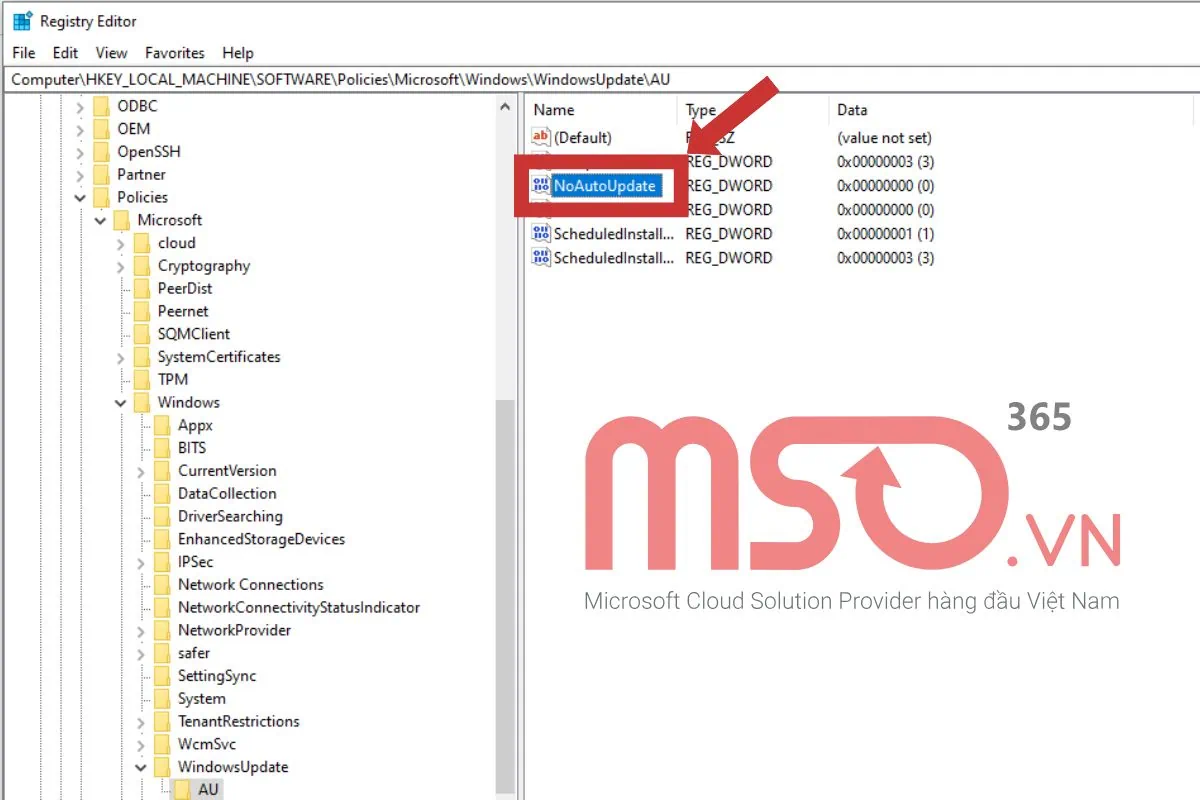
Task: Click the folder icon beside Cryptography
Action: coord(142,266)
